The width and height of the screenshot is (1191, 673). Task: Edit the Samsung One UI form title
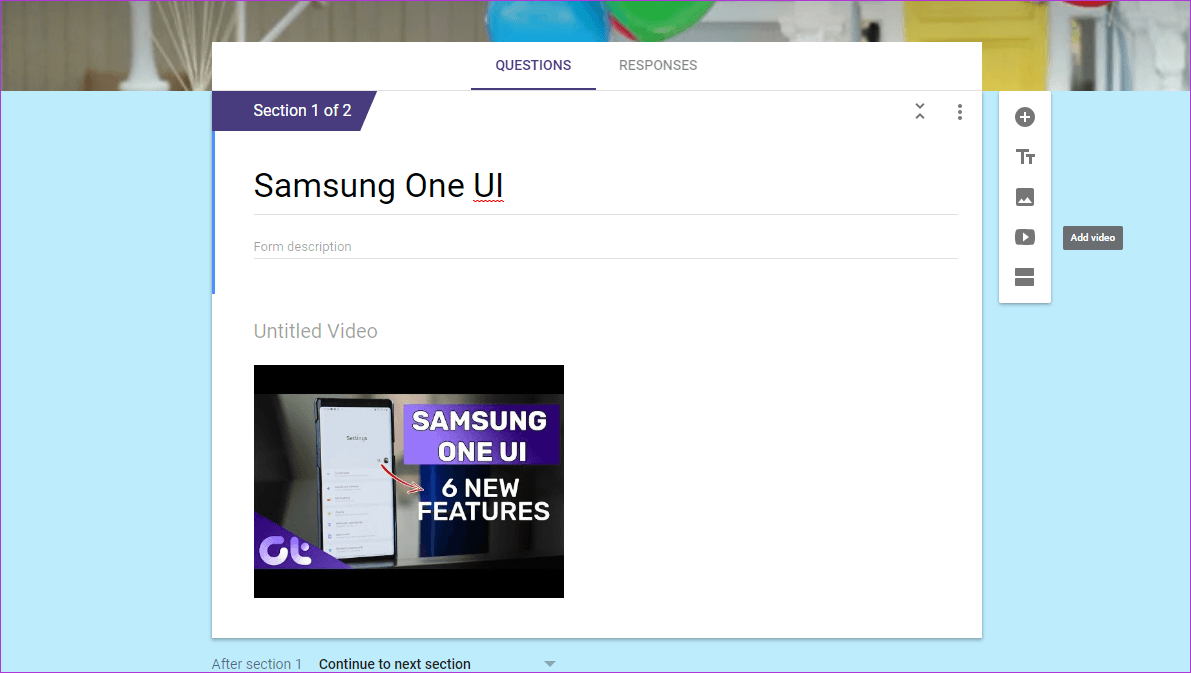pyautogui.click(x=605, y=186)
